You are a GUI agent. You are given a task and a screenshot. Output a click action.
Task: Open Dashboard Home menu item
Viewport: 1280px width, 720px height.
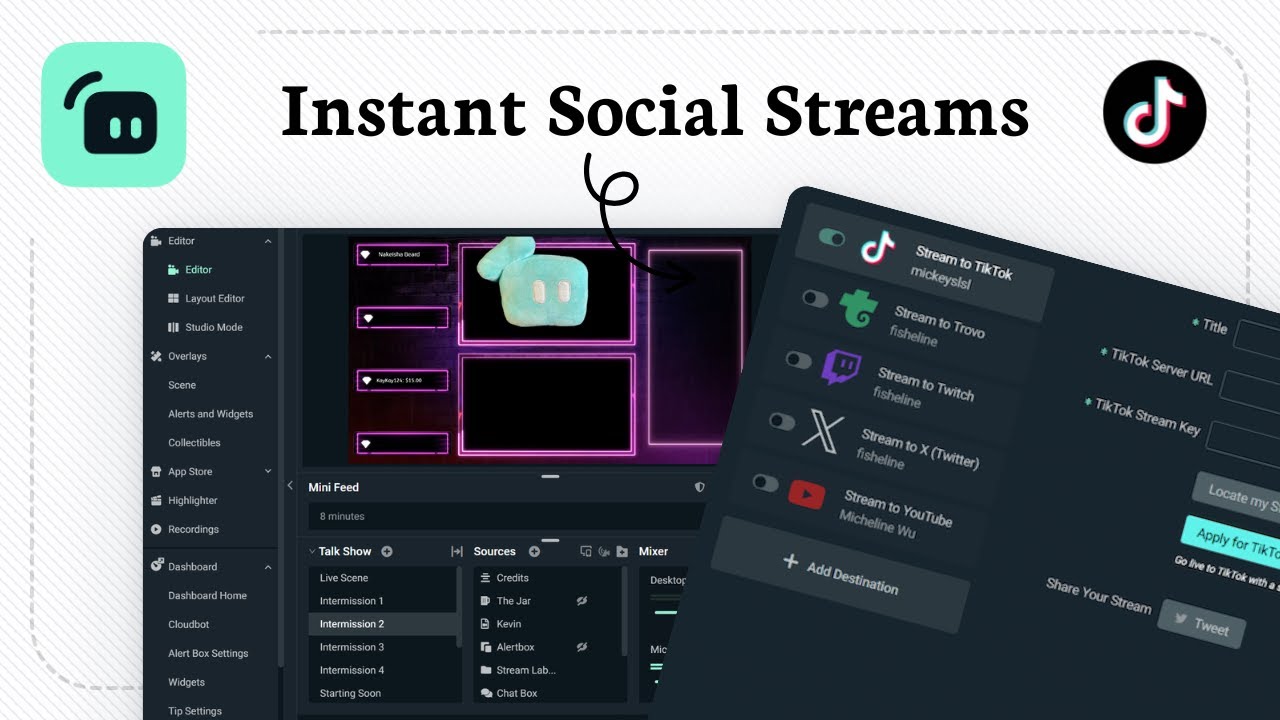(207, 595)
